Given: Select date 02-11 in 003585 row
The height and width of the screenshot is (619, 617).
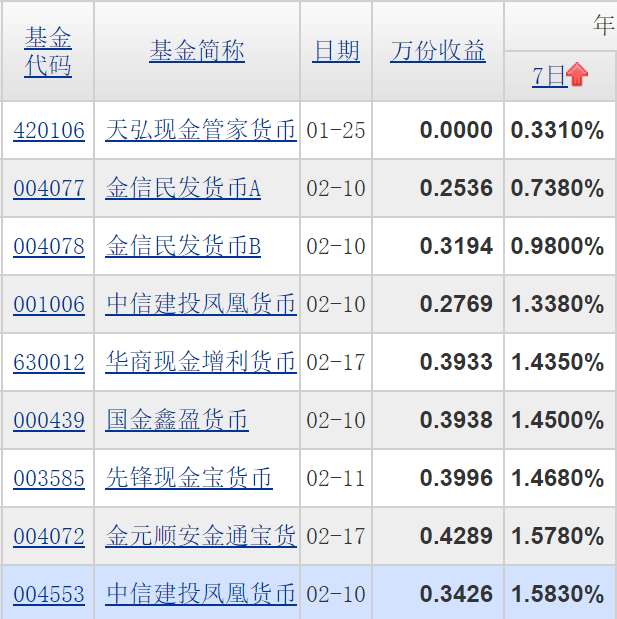Looking at the screenshot, I should pos(336,478).
